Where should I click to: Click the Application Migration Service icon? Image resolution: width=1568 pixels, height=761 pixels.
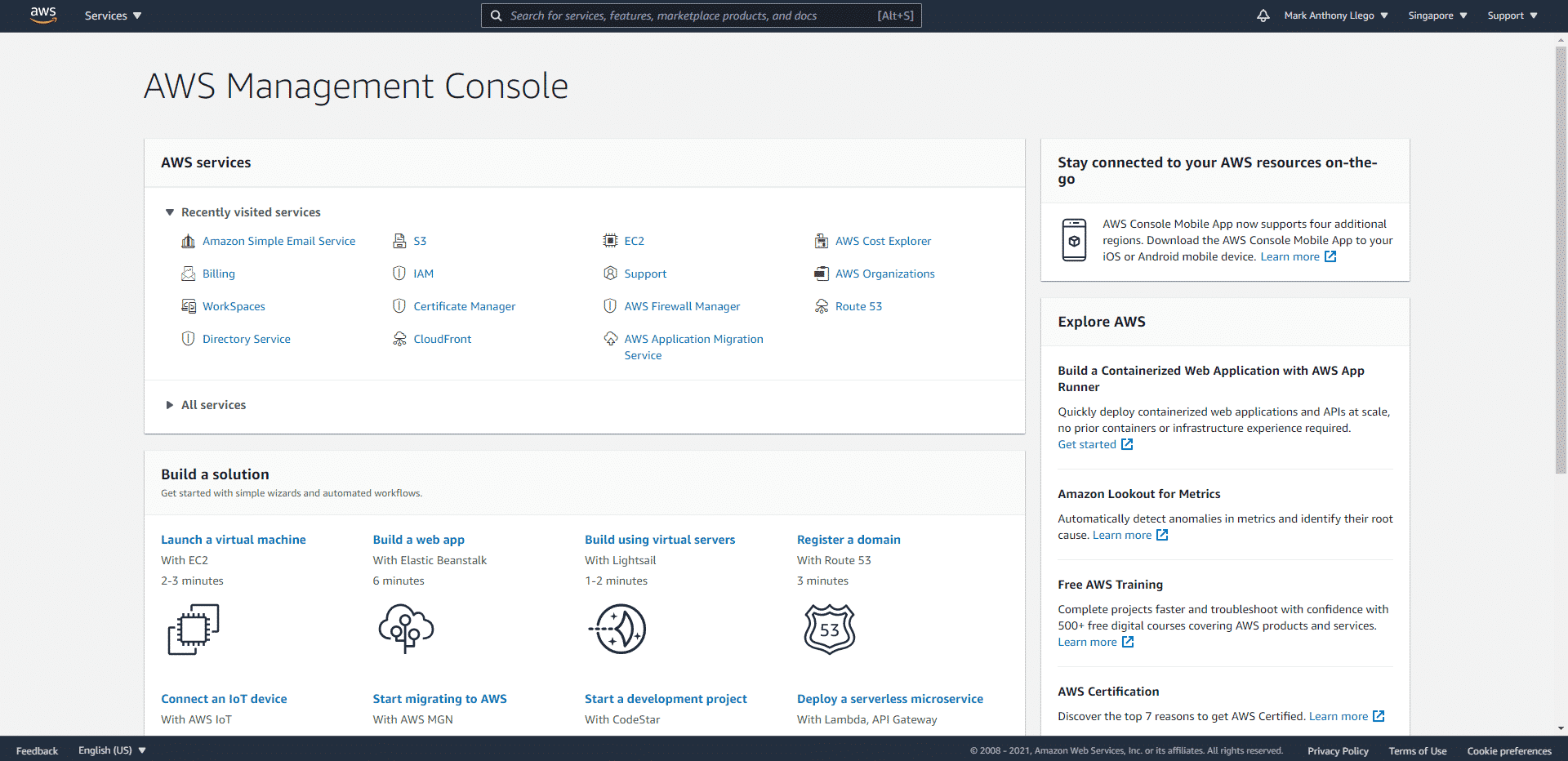coord(610,339)
